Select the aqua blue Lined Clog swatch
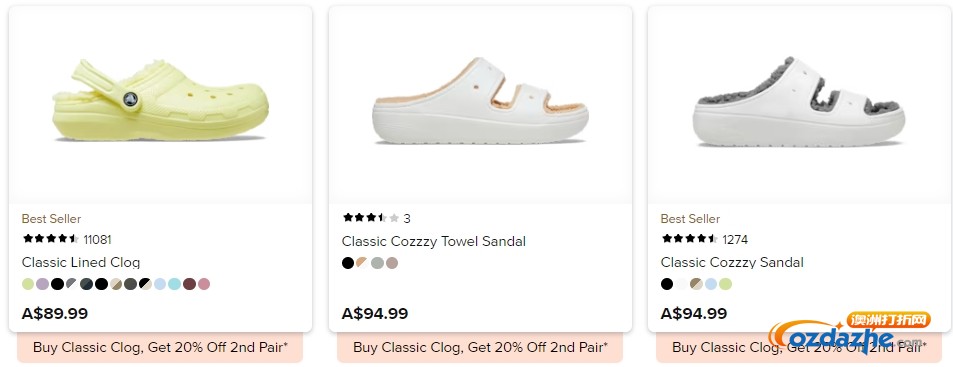The width and height of the screenshot is (953, 367). 174,284
